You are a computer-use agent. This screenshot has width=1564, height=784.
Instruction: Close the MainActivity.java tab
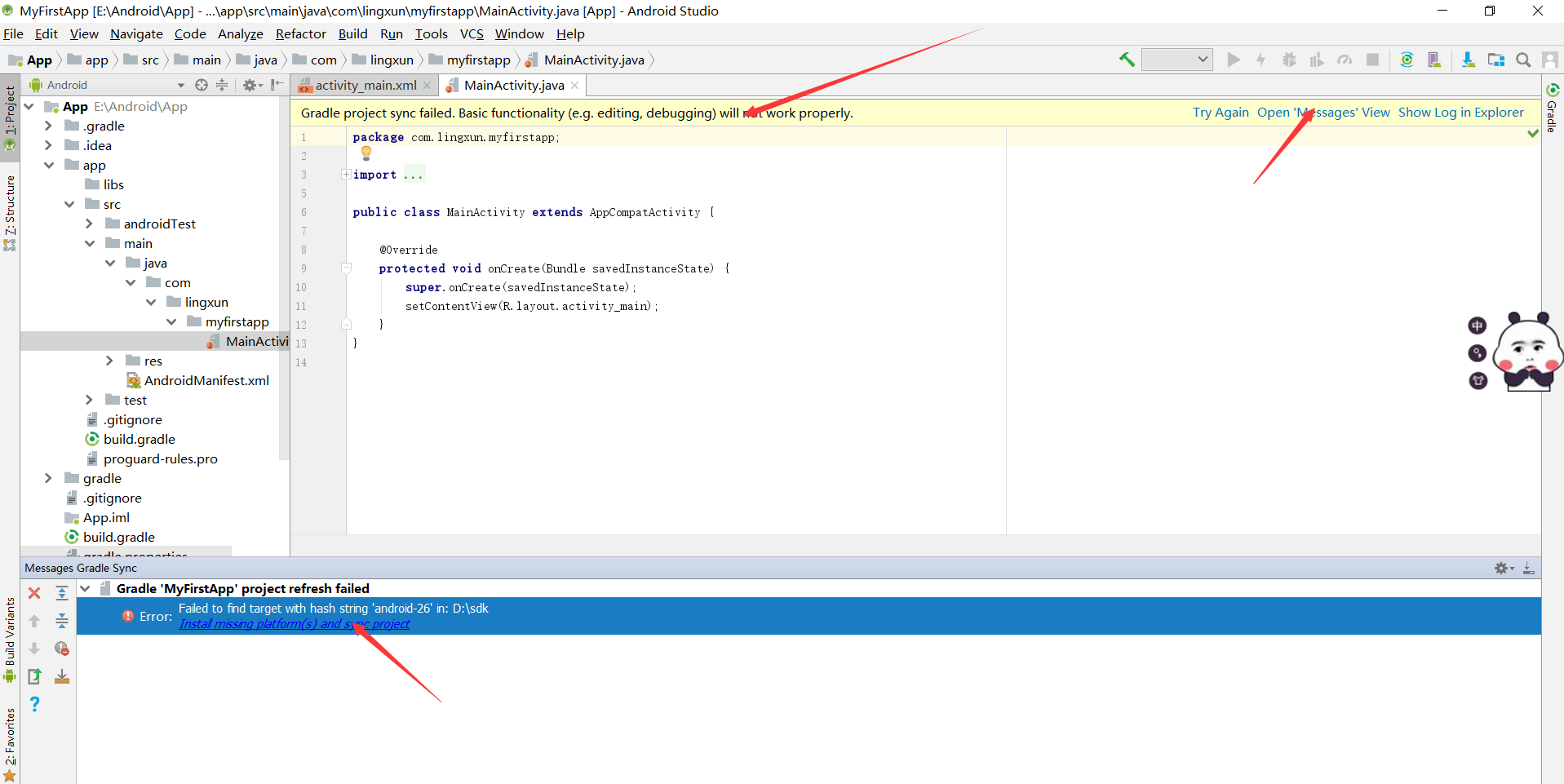(x=575, y=85)
